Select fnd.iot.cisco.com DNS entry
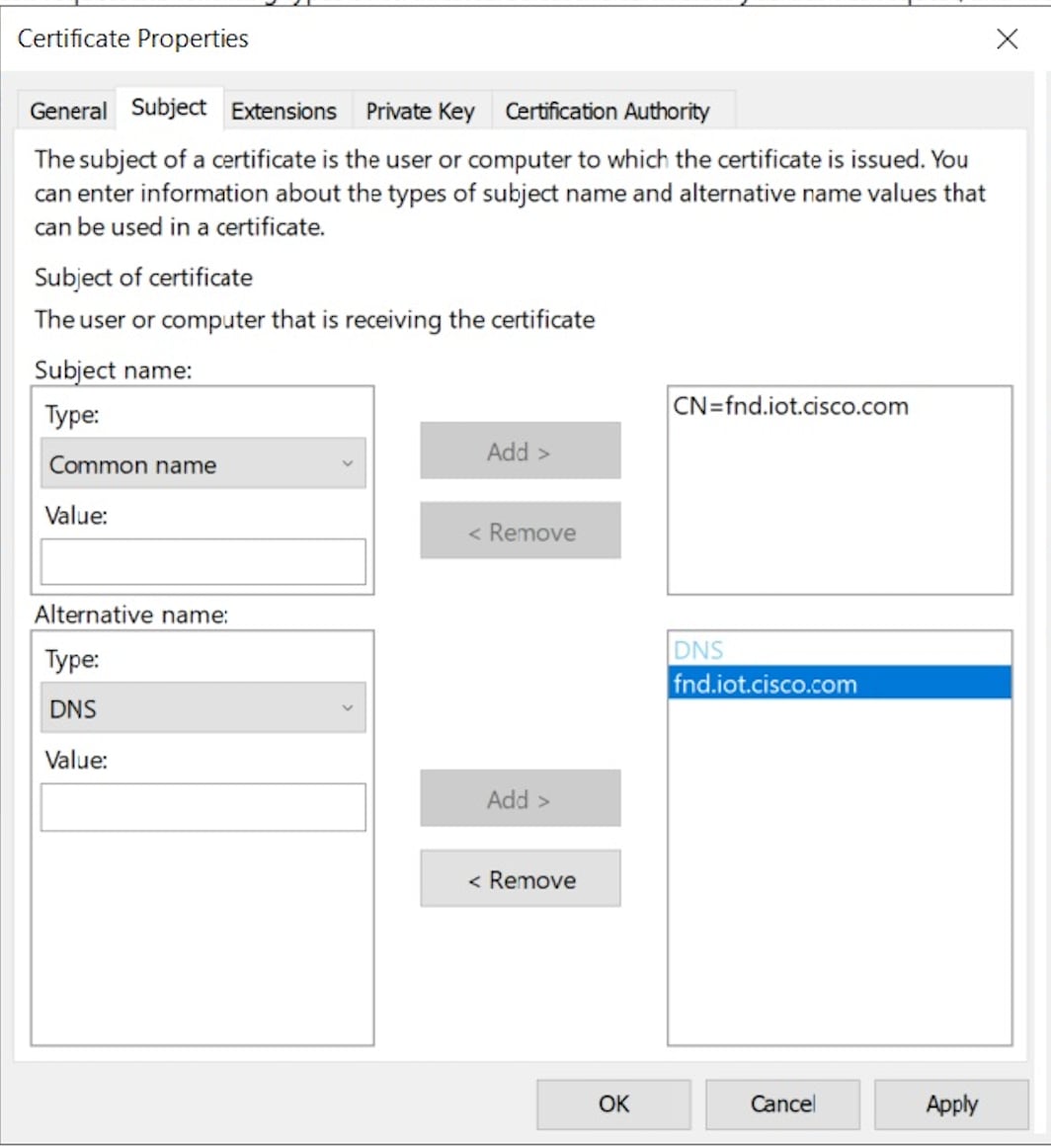This screenshot has width=1051, height=1148. (x=840, y=683)
